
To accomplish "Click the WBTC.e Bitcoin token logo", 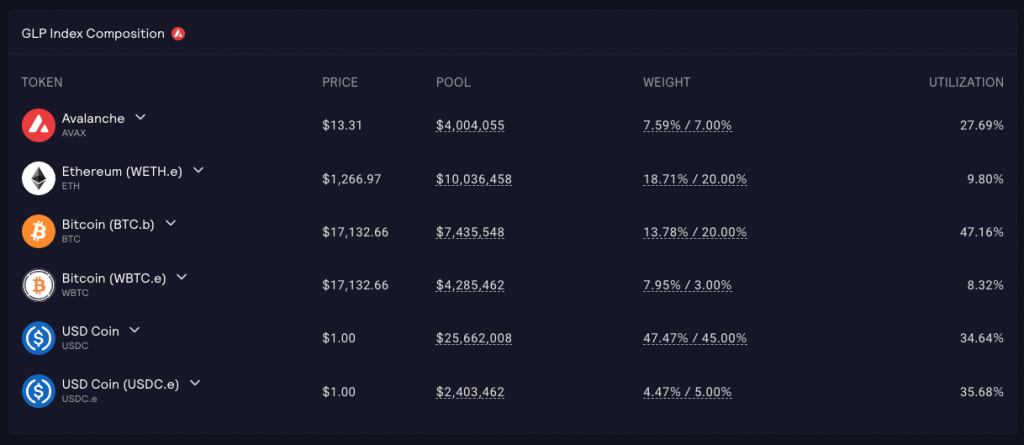I will [38, 286].
